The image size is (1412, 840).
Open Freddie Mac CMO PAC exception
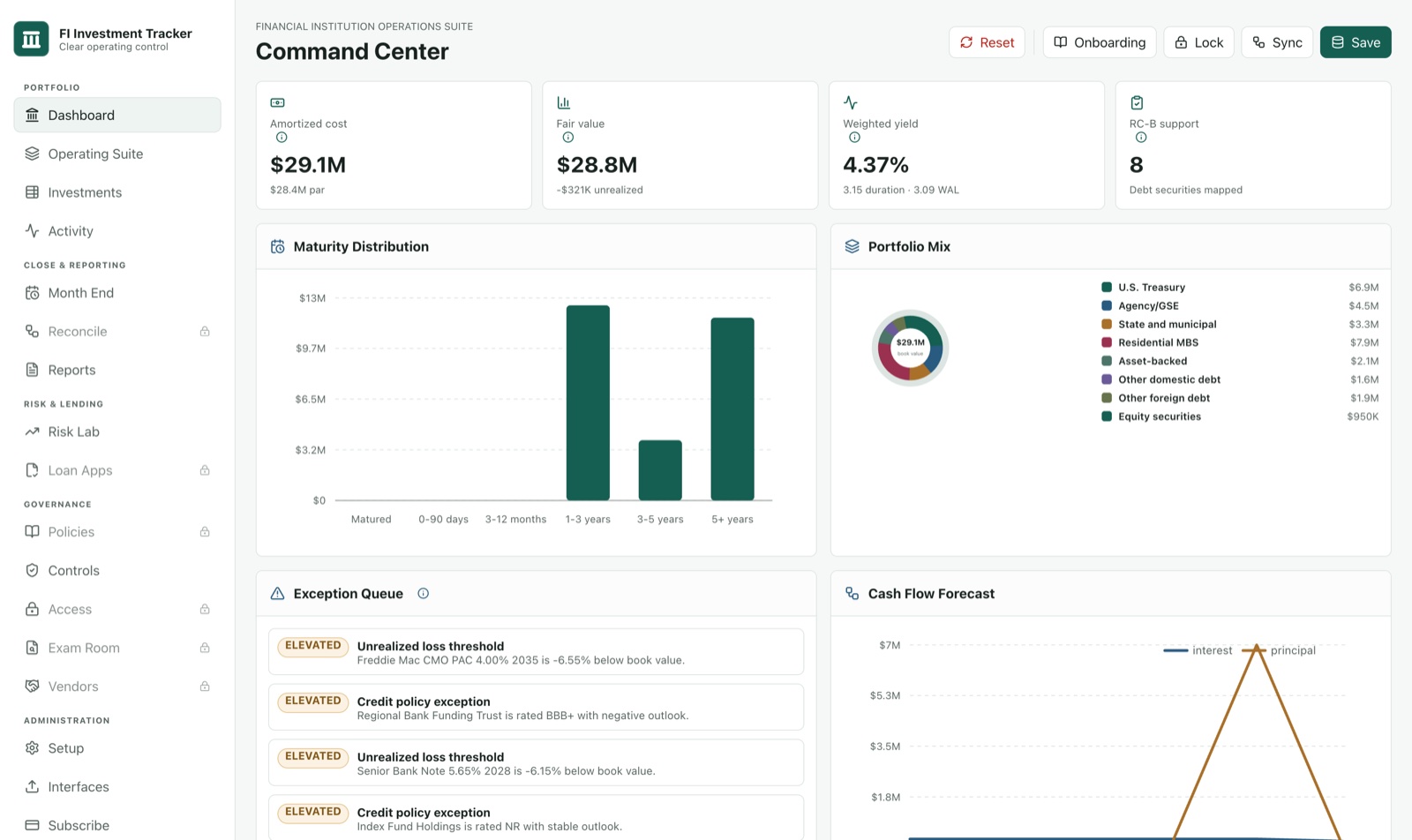click(536, 652)
